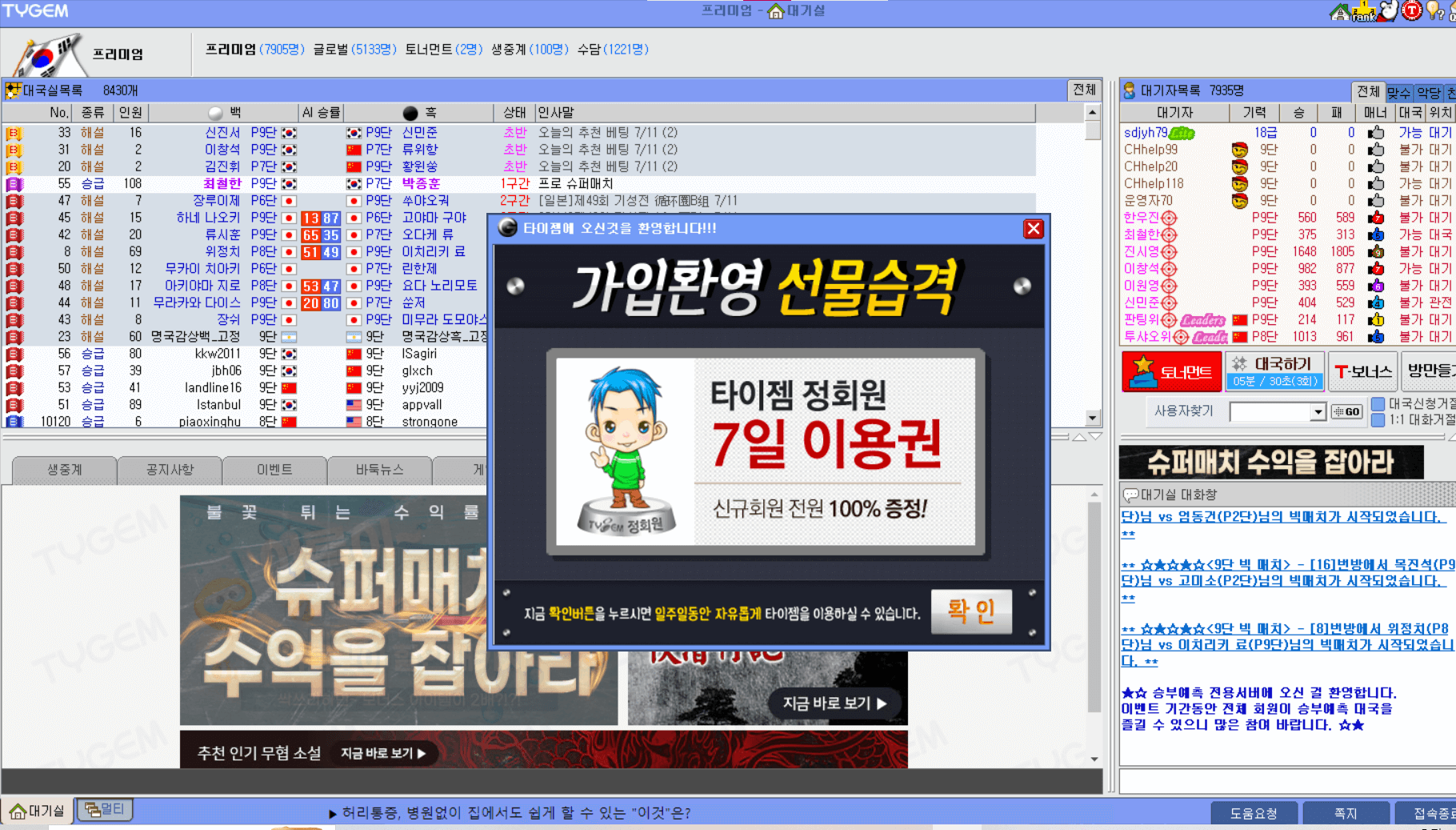Image resolution: width=1456 pixels, height=830 pixels.
Task: Click the 확인 button in the popup
Action: click(x=972, y=611)
